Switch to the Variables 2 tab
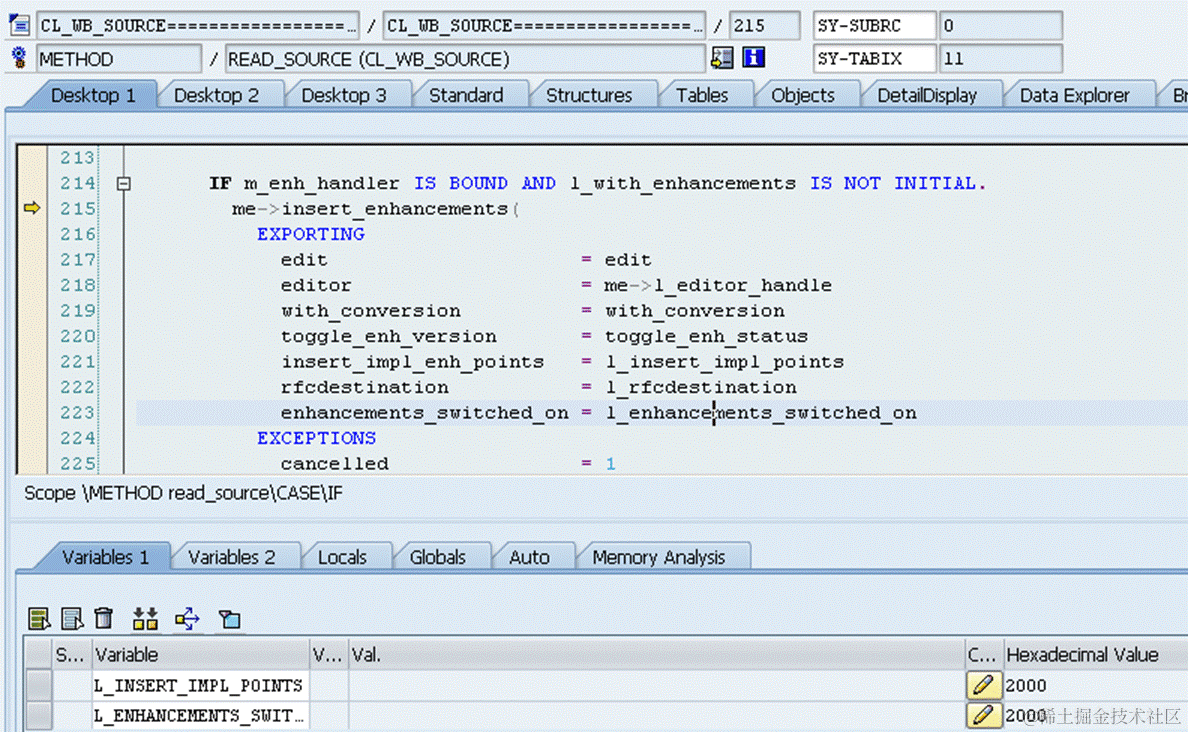1188x732 pixels. (x=232, y=558)
